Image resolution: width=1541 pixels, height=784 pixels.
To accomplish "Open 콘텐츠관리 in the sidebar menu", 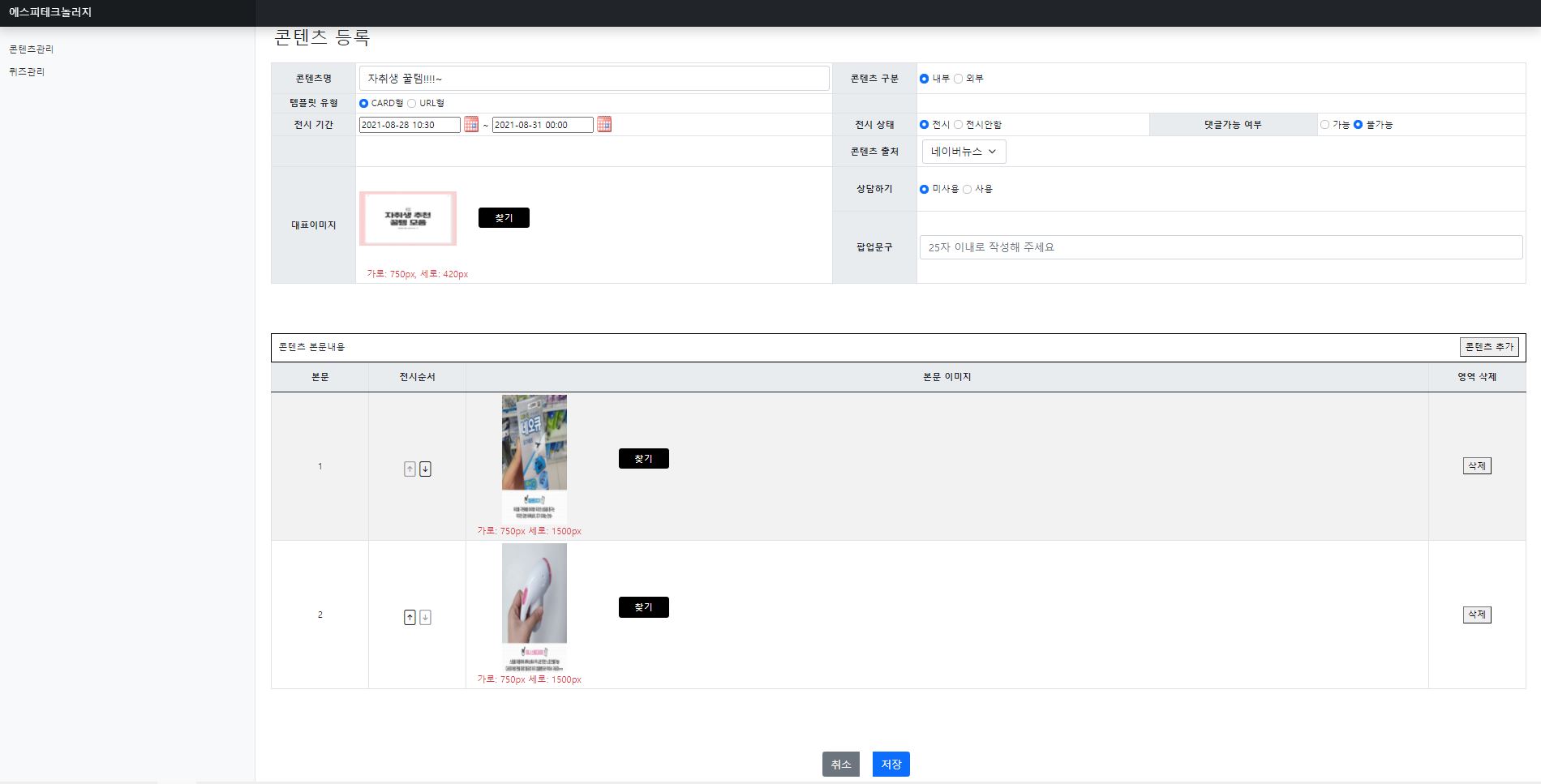I will tap(32, 49).
